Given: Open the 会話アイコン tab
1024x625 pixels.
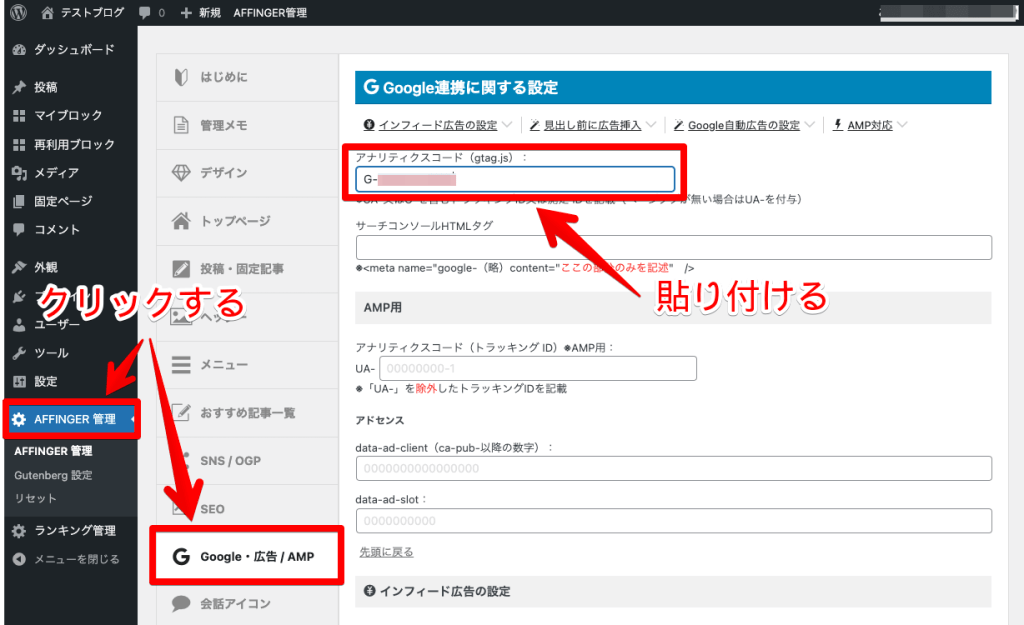Looking at the screenshot, I should click(x=248, y=603).
